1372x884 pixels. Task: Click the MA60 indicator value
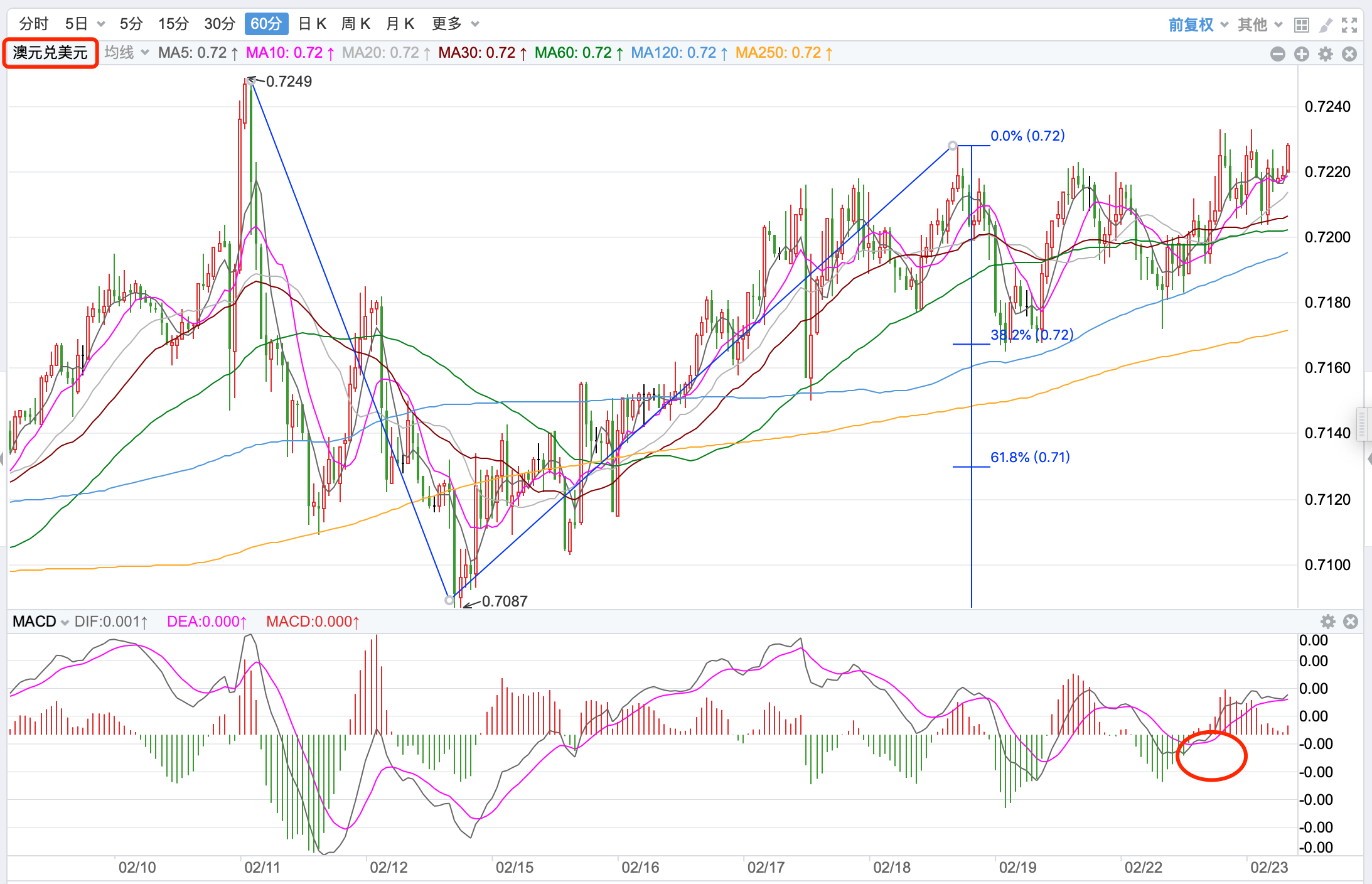579,53
